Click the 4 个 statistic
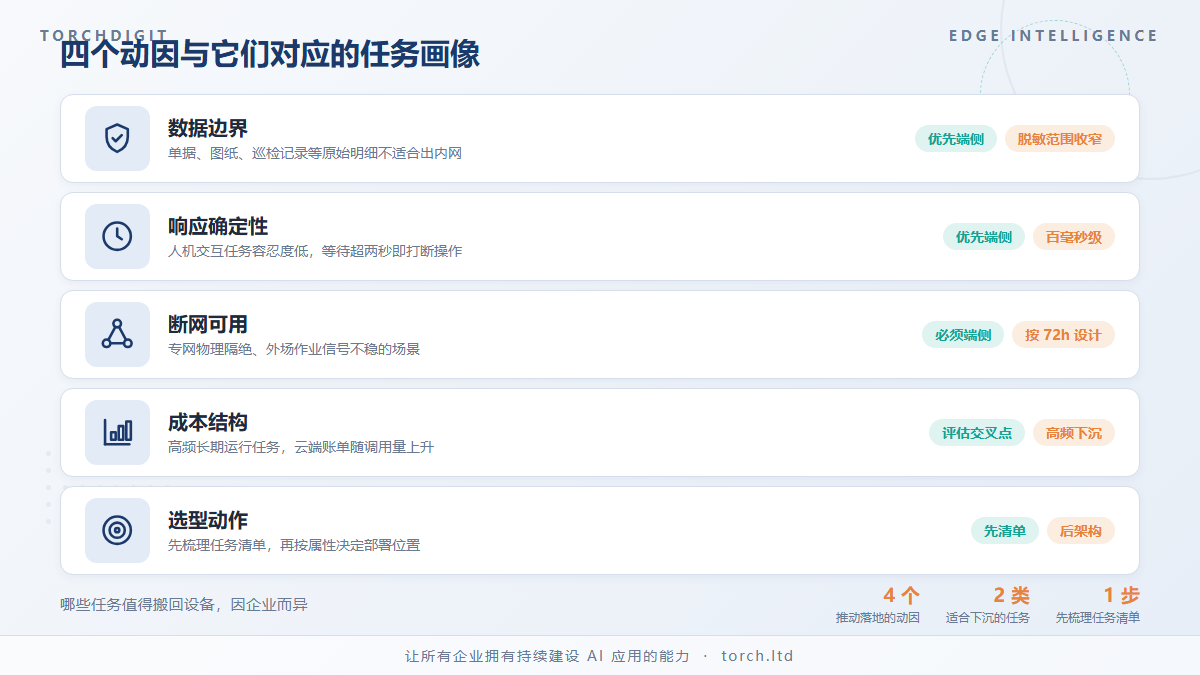This screenshot has height=675, width=1200. (901, 596)
